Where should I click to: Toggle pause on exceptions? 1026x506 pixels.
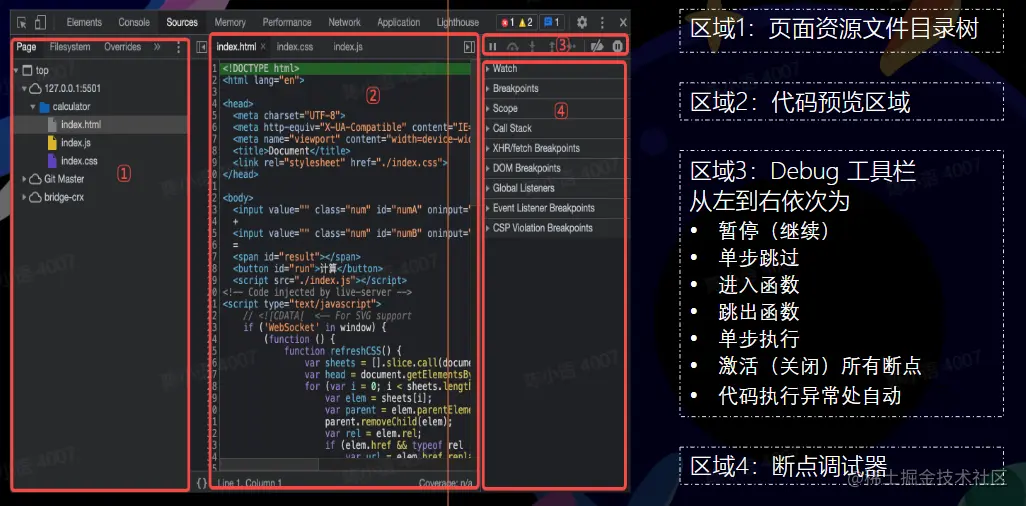pyautogui.click(x=617, y=46)
